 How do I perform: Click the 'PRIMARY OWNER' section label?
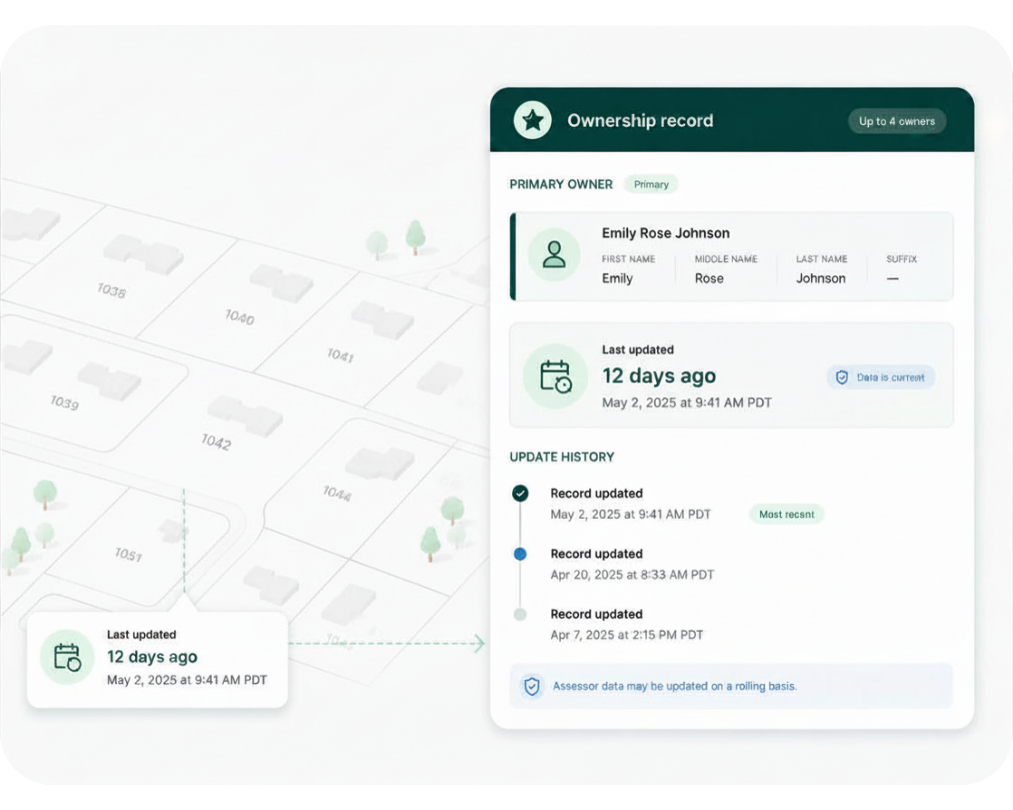tap(561, 184)
